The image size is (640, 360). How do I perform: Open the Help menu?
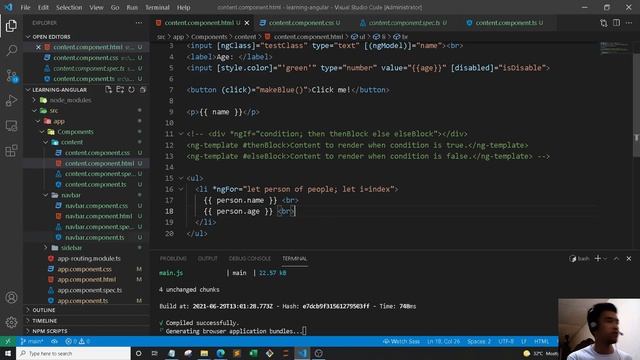coord(183,7)
